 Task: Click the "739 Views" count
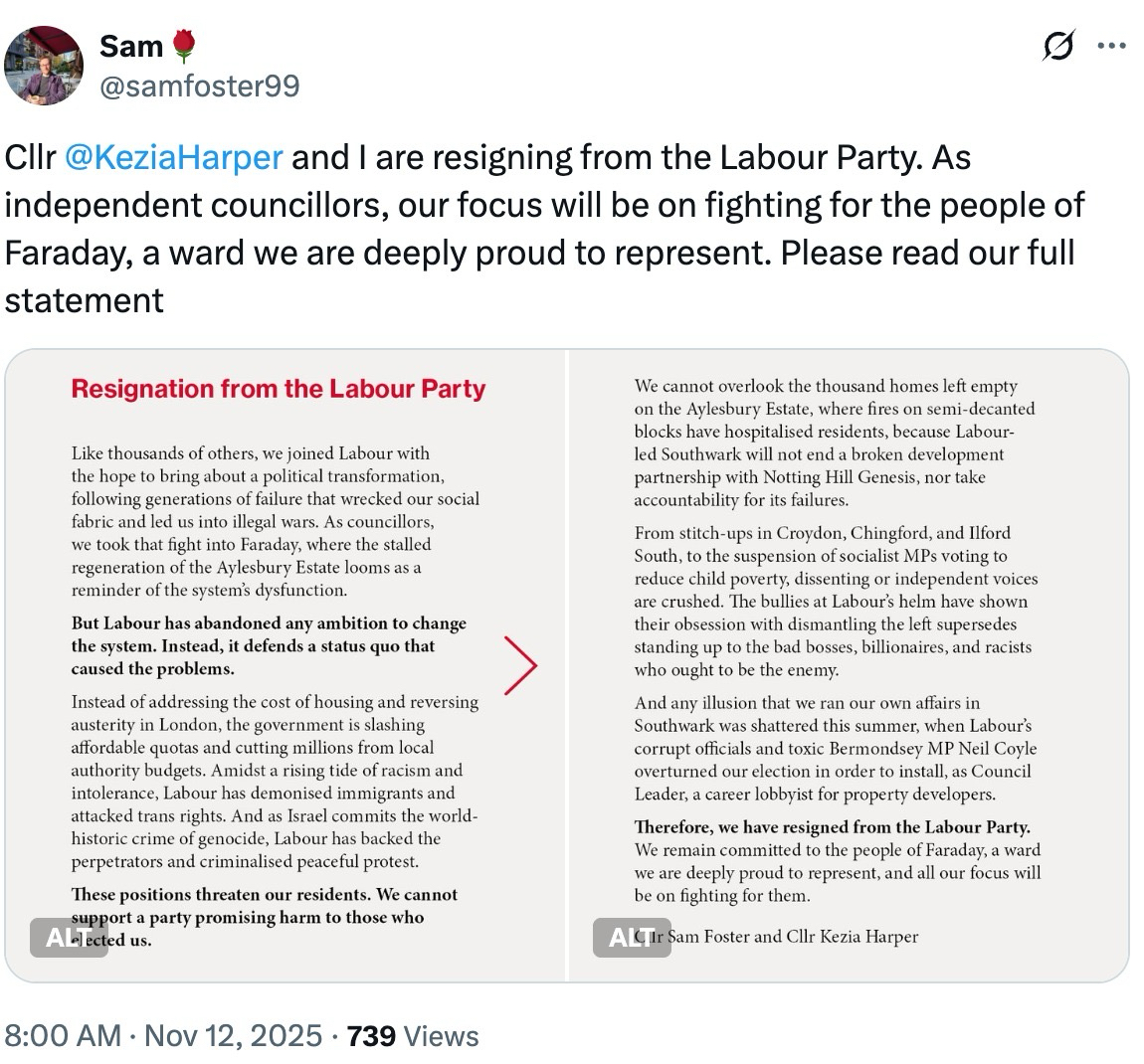point(413,1035)
